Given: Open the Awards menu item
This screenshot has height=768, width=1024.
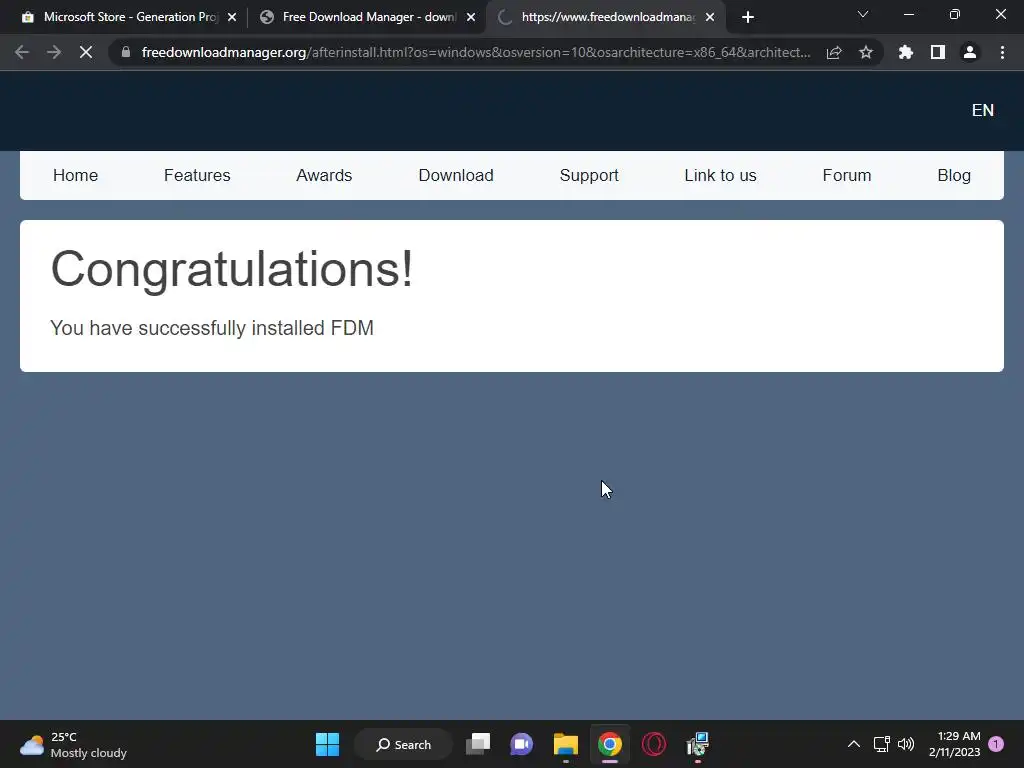Looking at the screenshot, I should coord(324,175).
